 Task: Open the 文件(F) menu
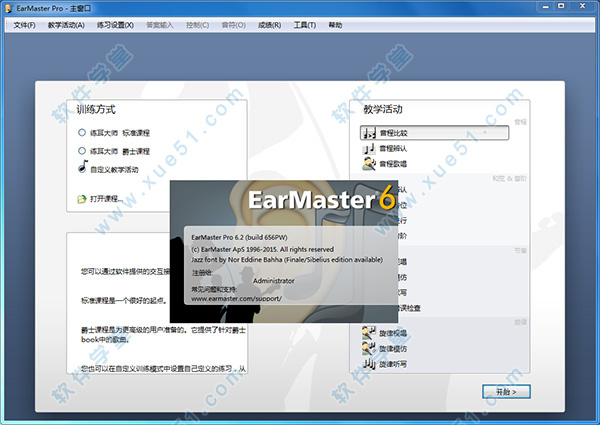coord(24,25)
